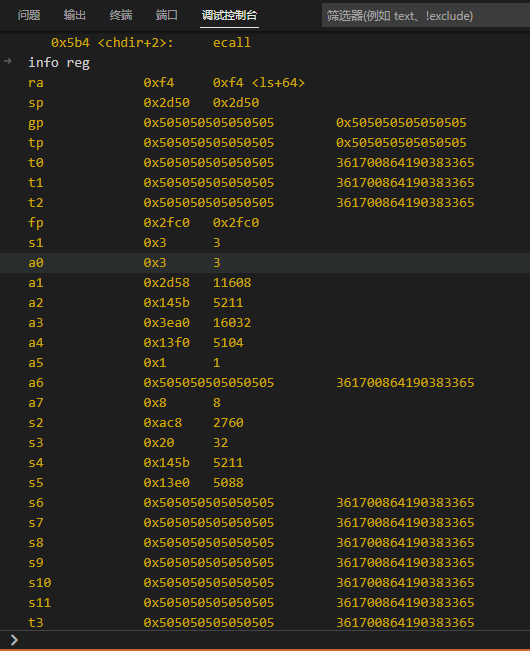
Task: Click the s5 value 0x13e0
Action: [x=166, y=482]
